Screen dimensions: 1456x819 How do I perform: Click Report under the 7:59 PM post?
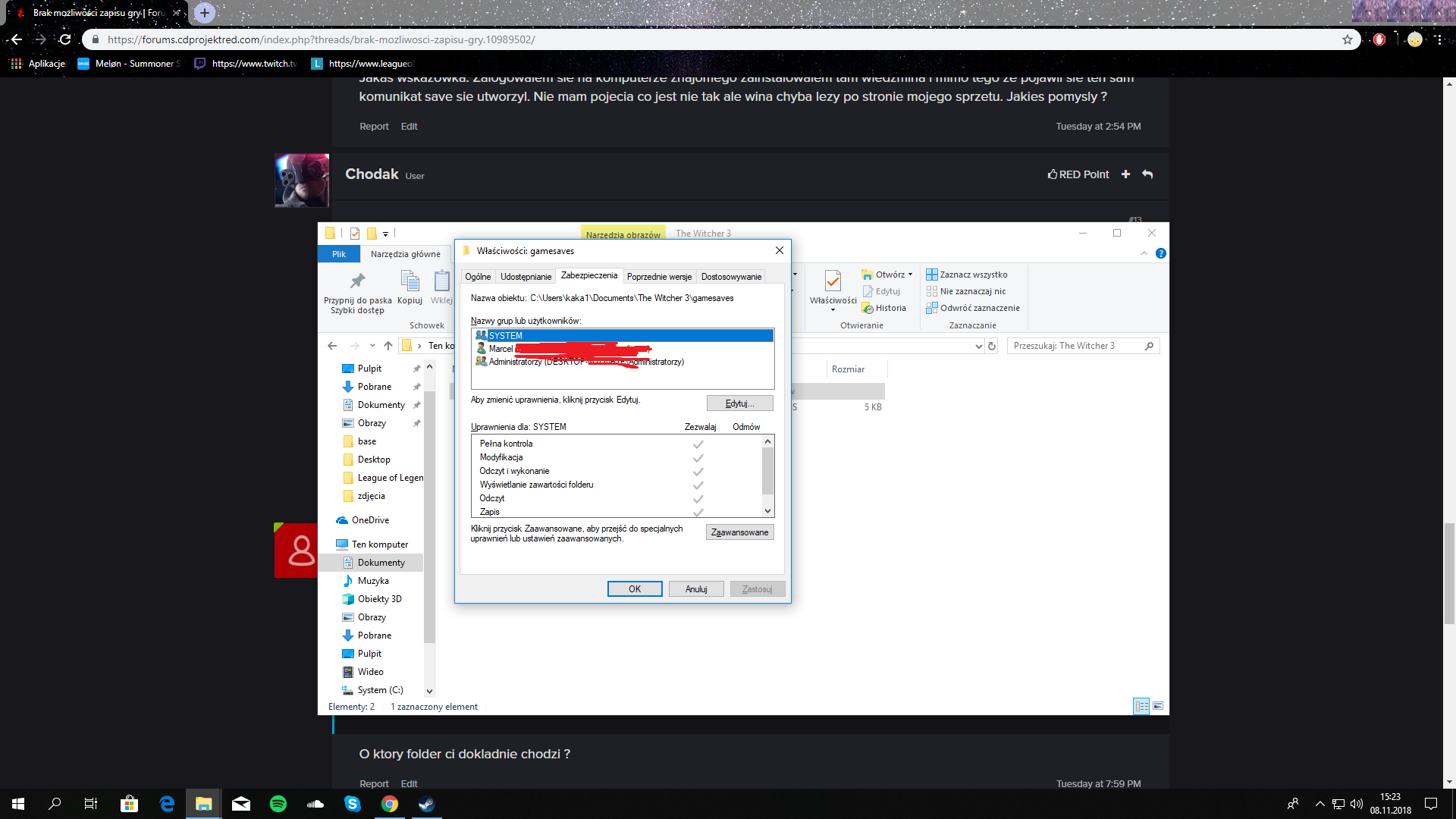click(x=374, y=783)
